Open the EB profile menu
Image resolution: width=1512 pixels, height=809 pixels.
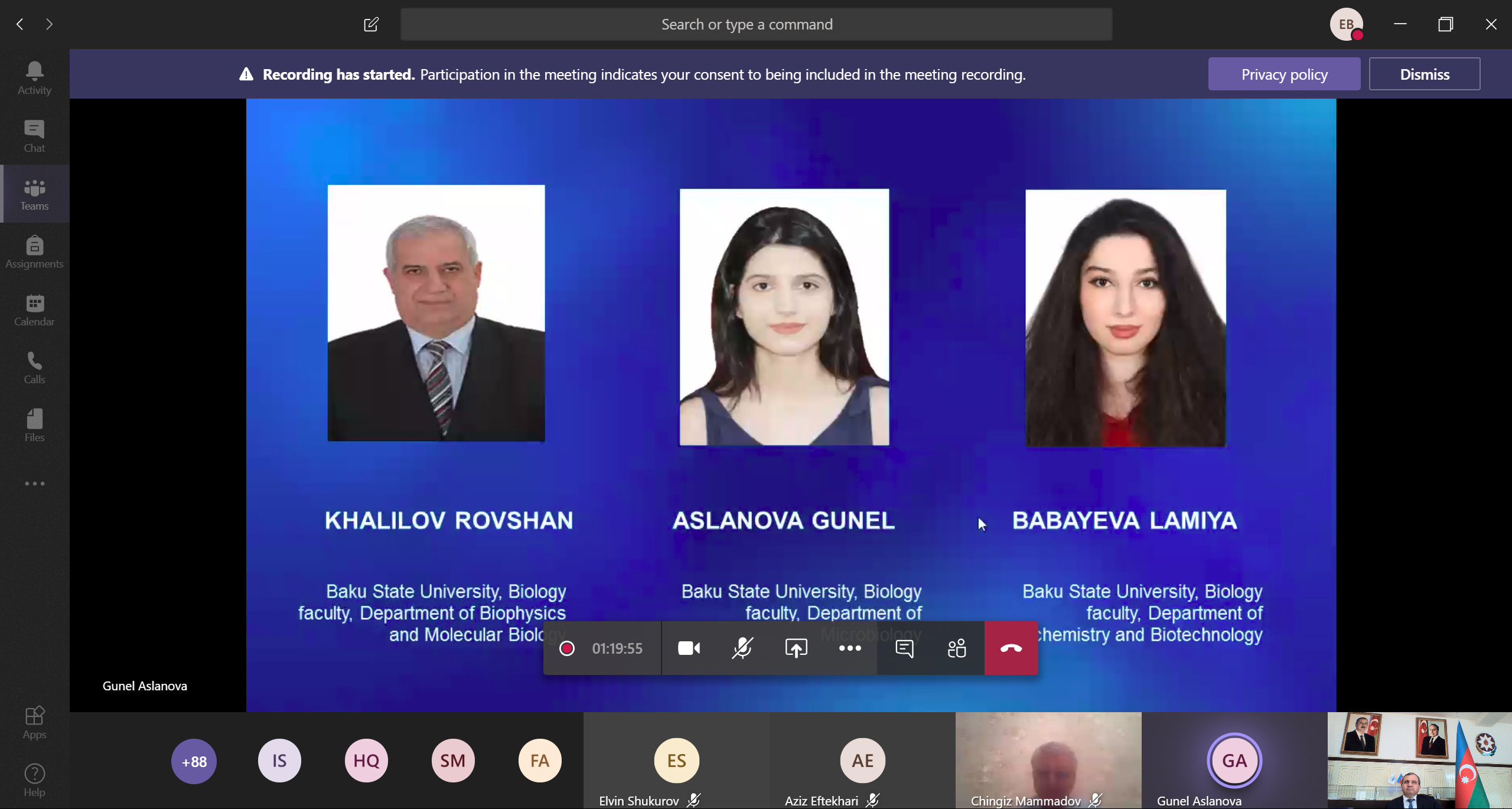(1346, 24)
